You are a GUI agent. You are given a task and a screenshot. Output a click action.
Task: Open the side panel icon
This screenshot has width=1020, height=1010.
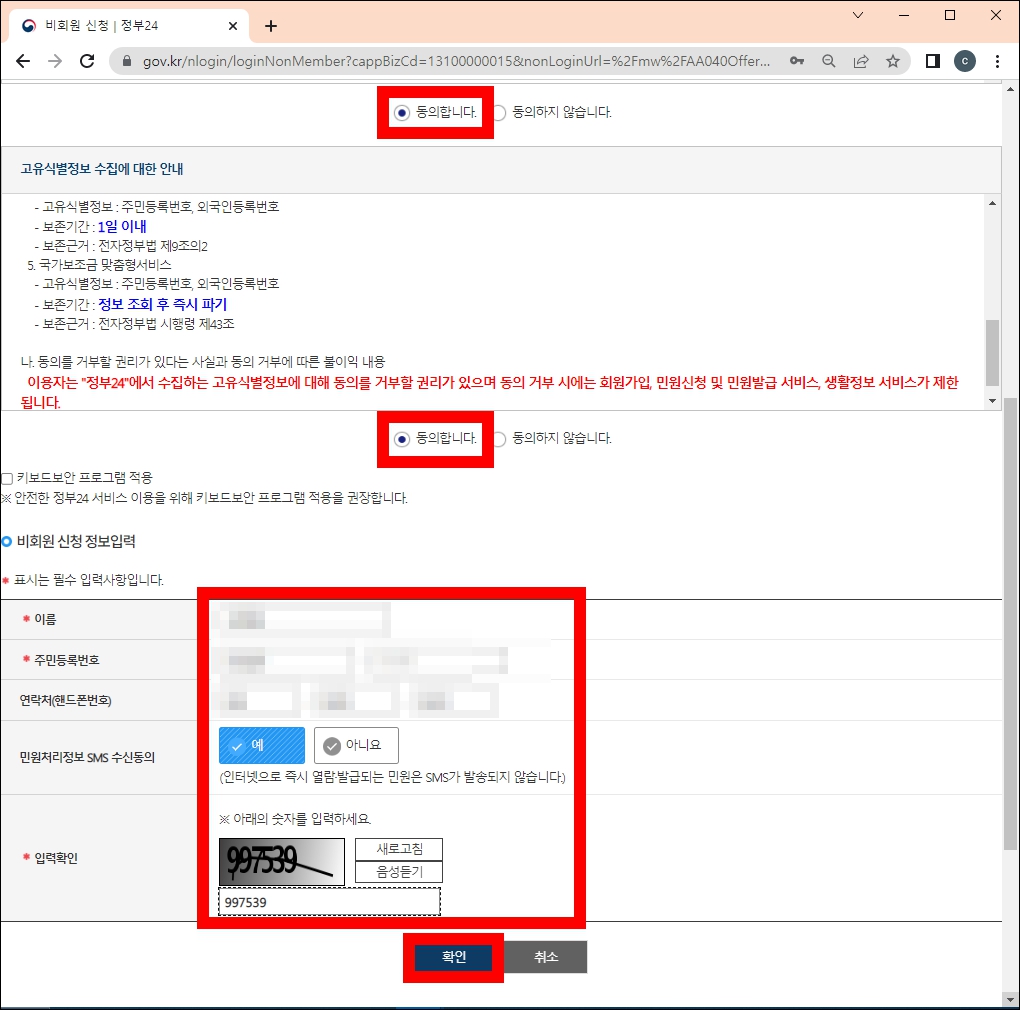point(930,61)
